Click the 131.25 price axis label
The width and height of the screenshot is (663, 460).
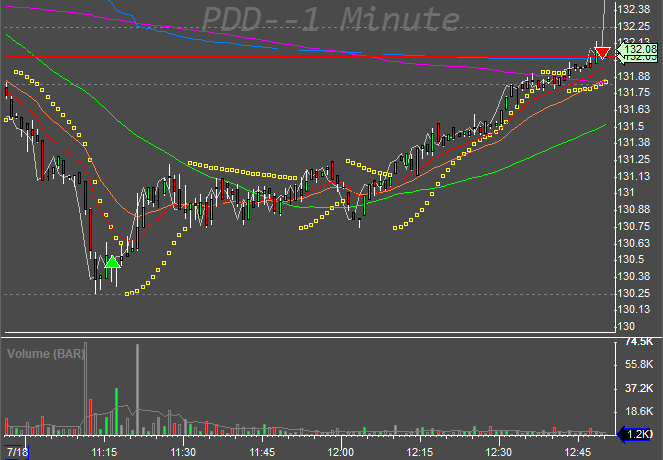coord(634,159)
